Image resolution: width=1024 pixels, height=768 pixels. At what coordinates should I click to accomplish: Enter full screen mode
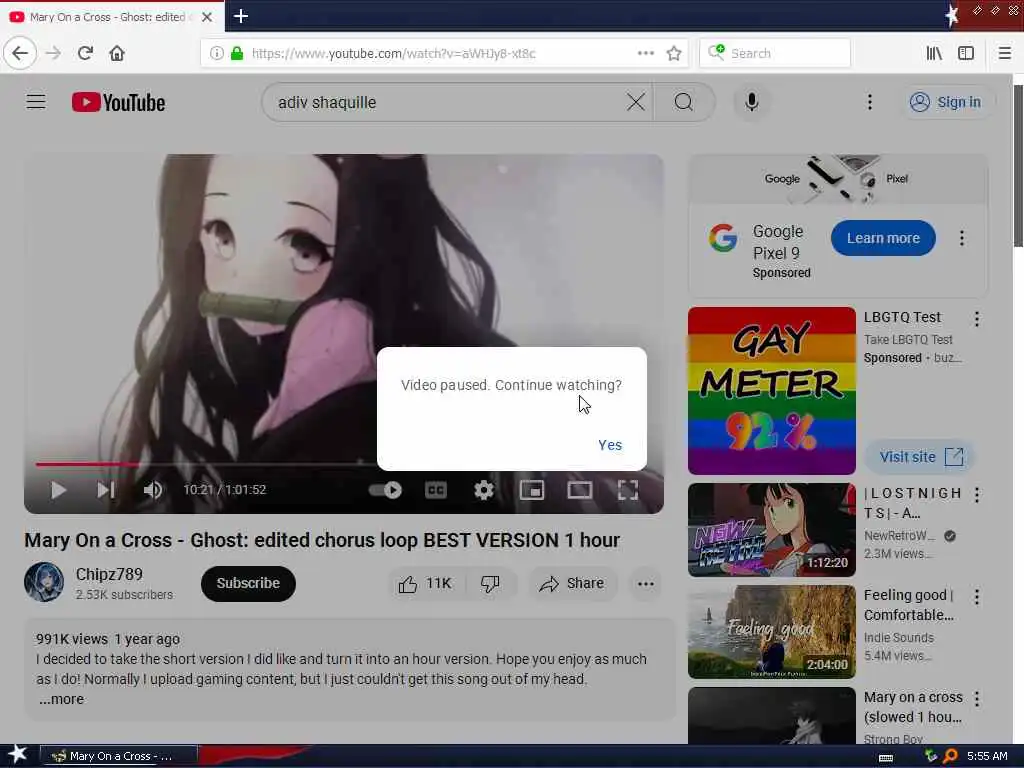[628, 490]
